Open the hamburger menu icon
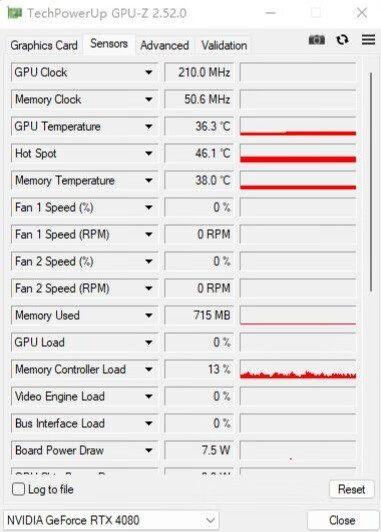The image size is (381, 532). [x=368, y=40]
